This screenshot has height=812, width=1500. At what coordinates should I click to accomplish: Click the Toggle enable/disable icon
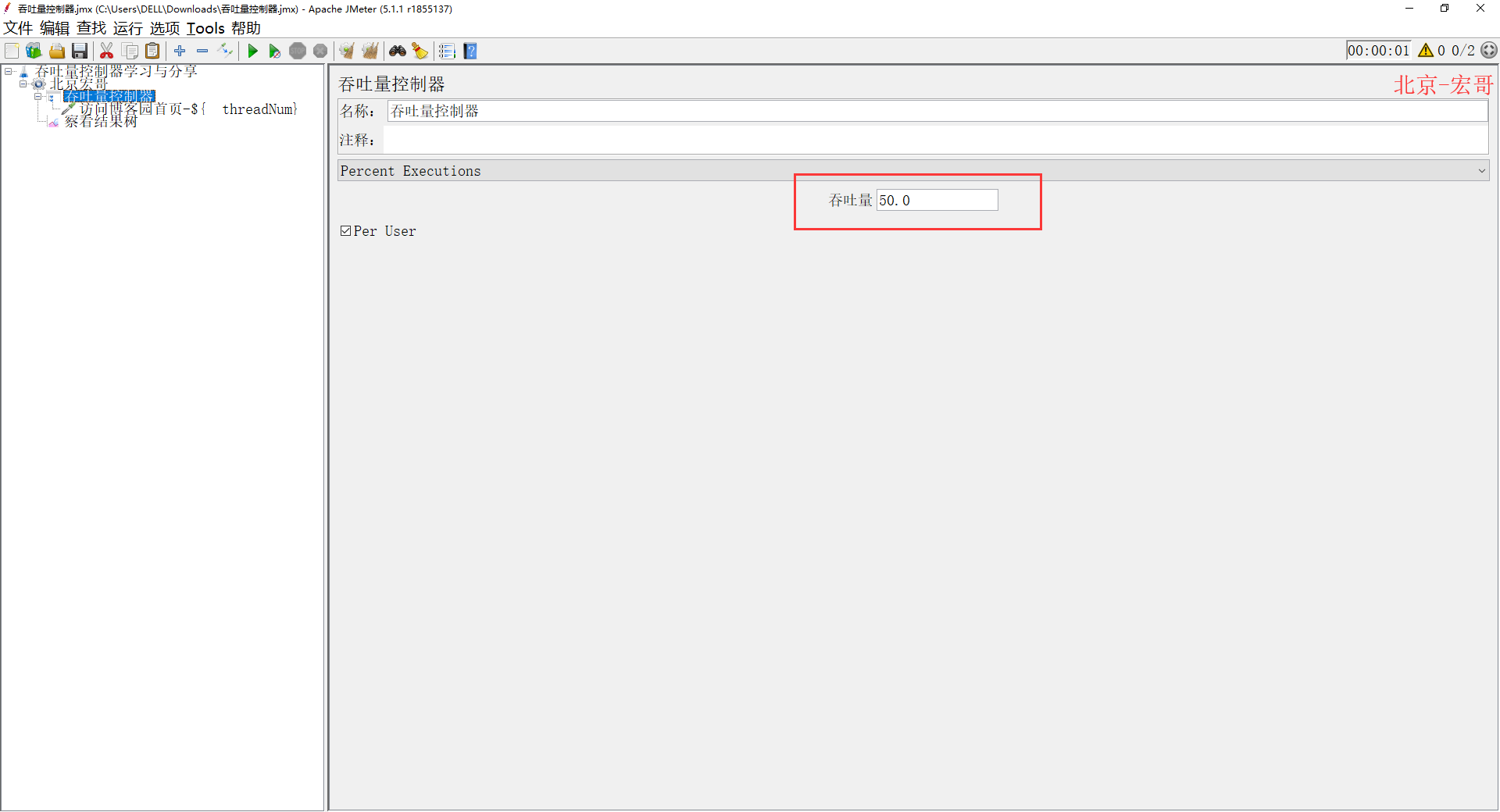tap(225, 51)
